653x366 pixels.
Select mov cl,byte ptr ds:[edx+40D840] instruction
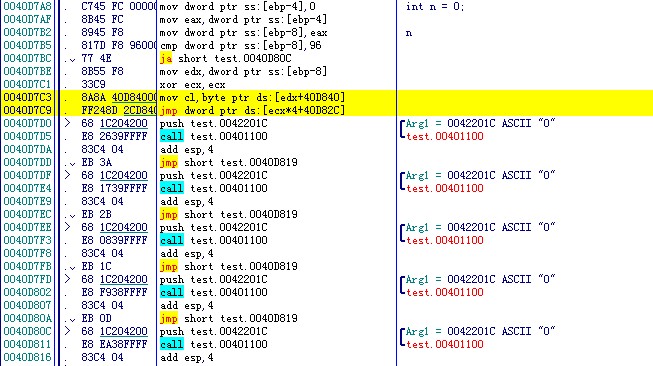252,97
